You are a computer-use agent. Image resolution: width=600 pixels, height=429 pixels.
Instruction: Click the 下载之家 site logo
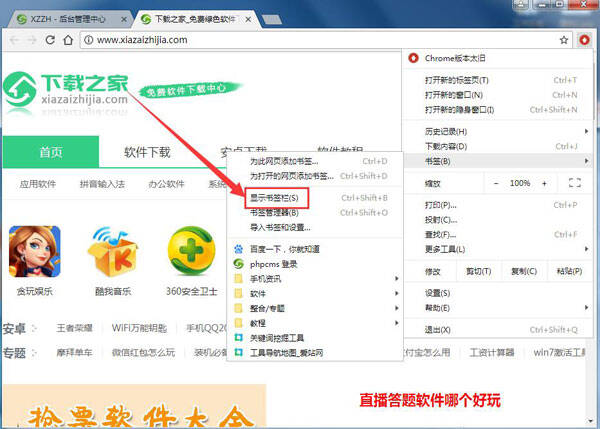(66, 90)
